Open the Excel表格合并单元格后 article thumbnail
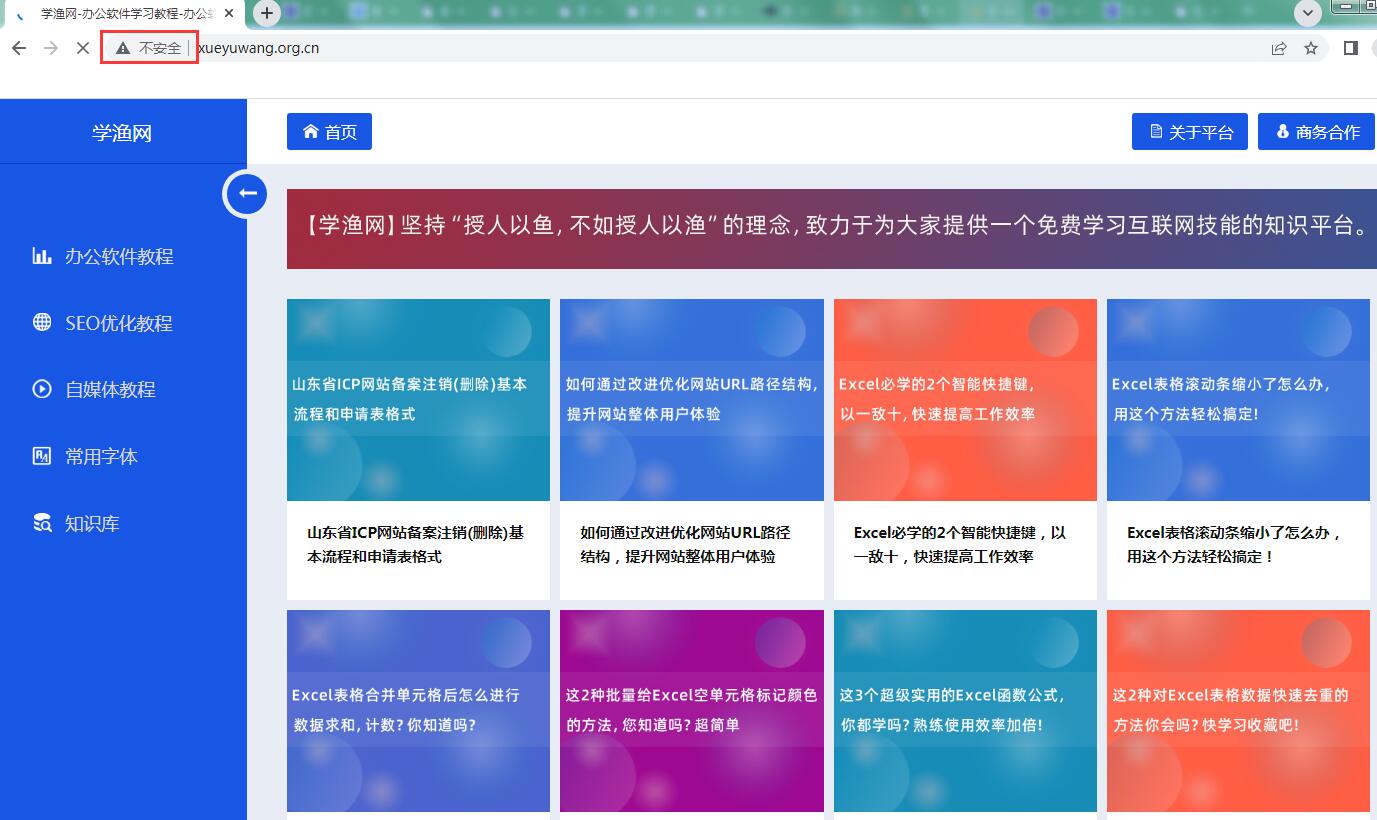 pos(418,711)
